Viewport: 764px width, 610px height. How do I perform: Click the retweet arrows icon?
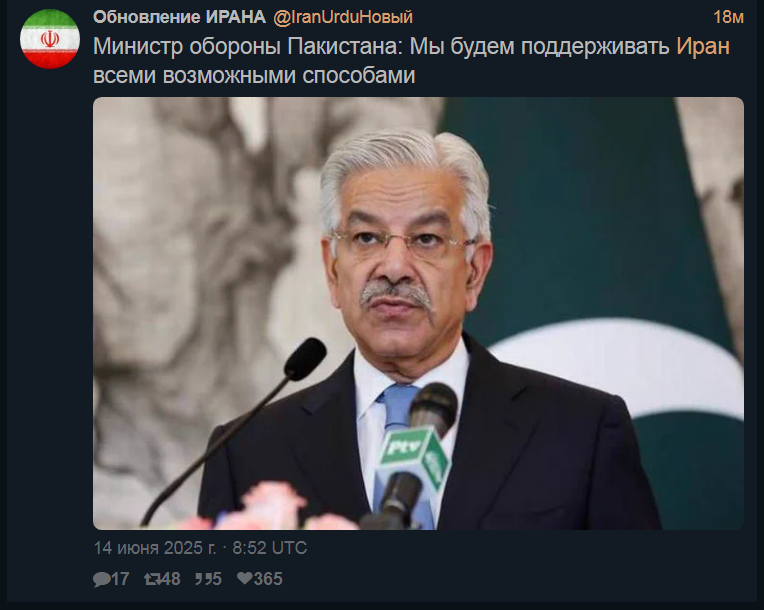point(152,579)
